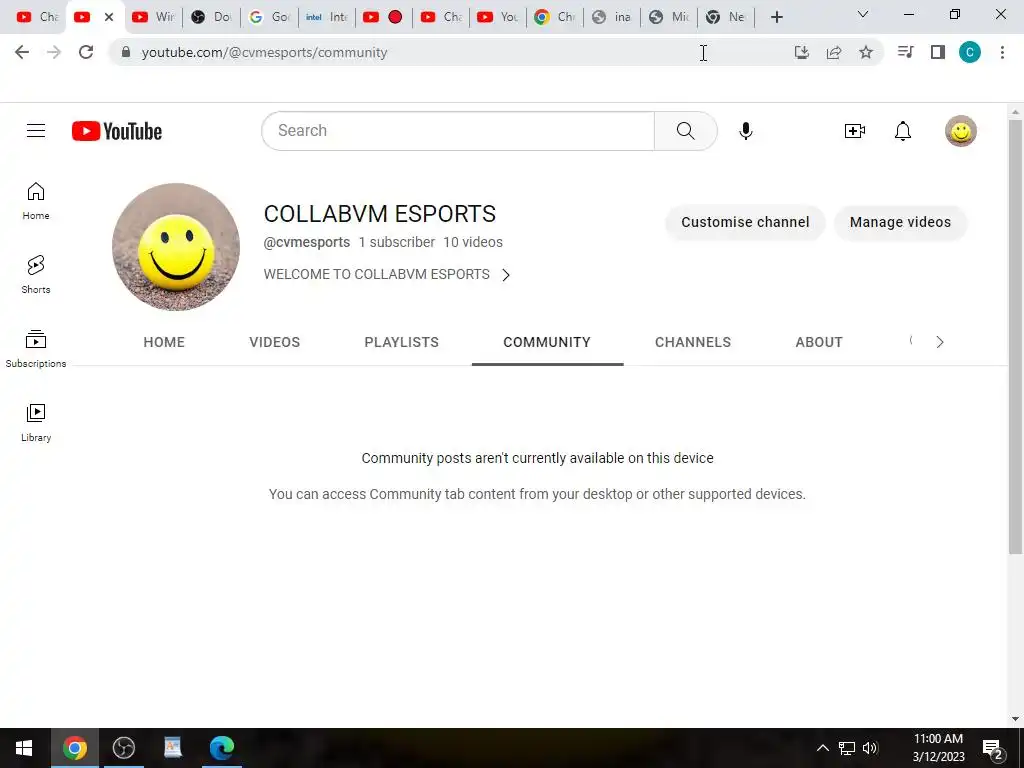Click in the YouTube search field
The image size is (1024, 768).
(457, 131)
